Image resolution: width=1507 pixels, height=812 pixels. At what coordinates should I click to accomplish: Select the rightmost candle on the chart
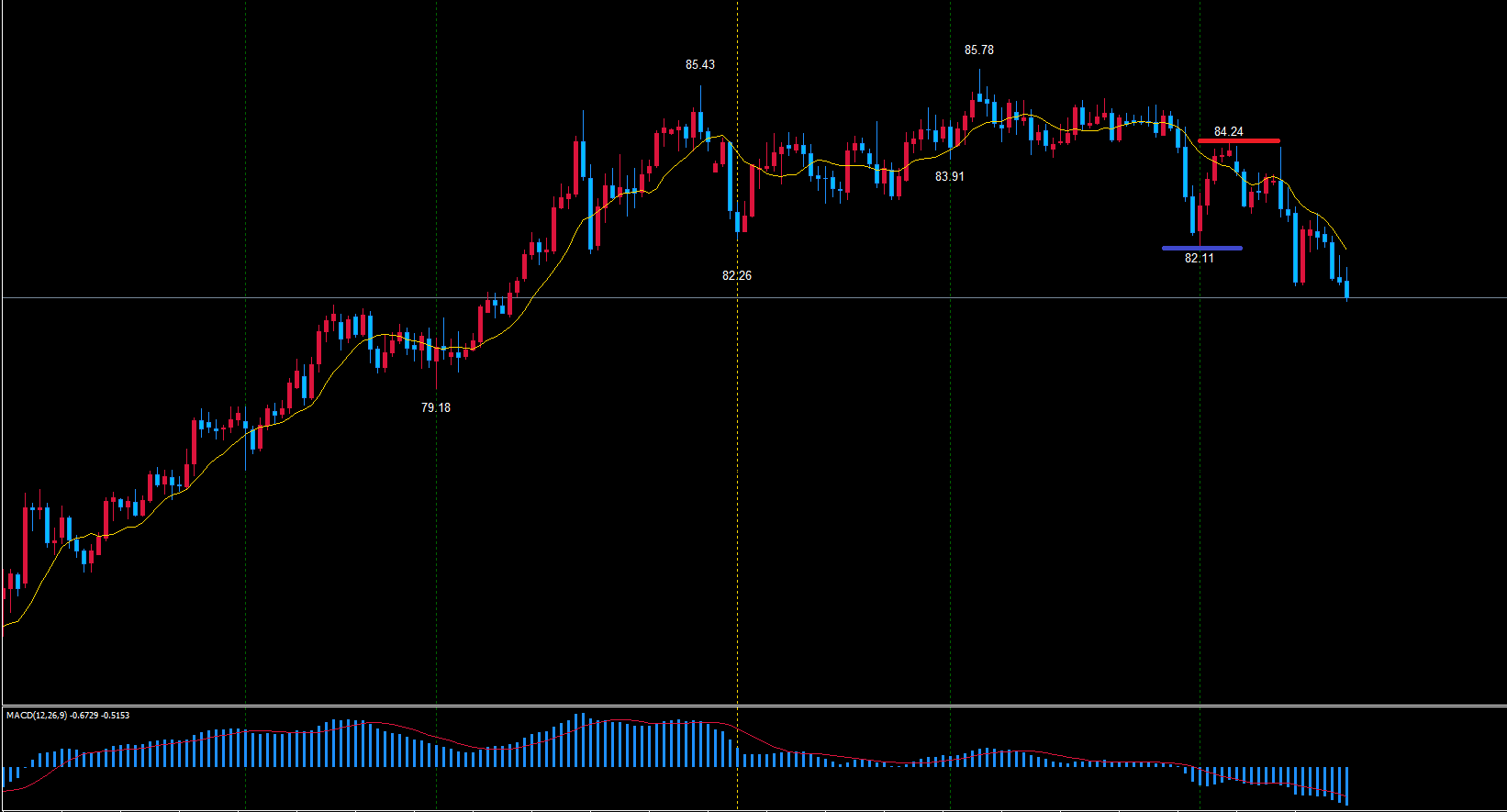tap(1346, 290)
